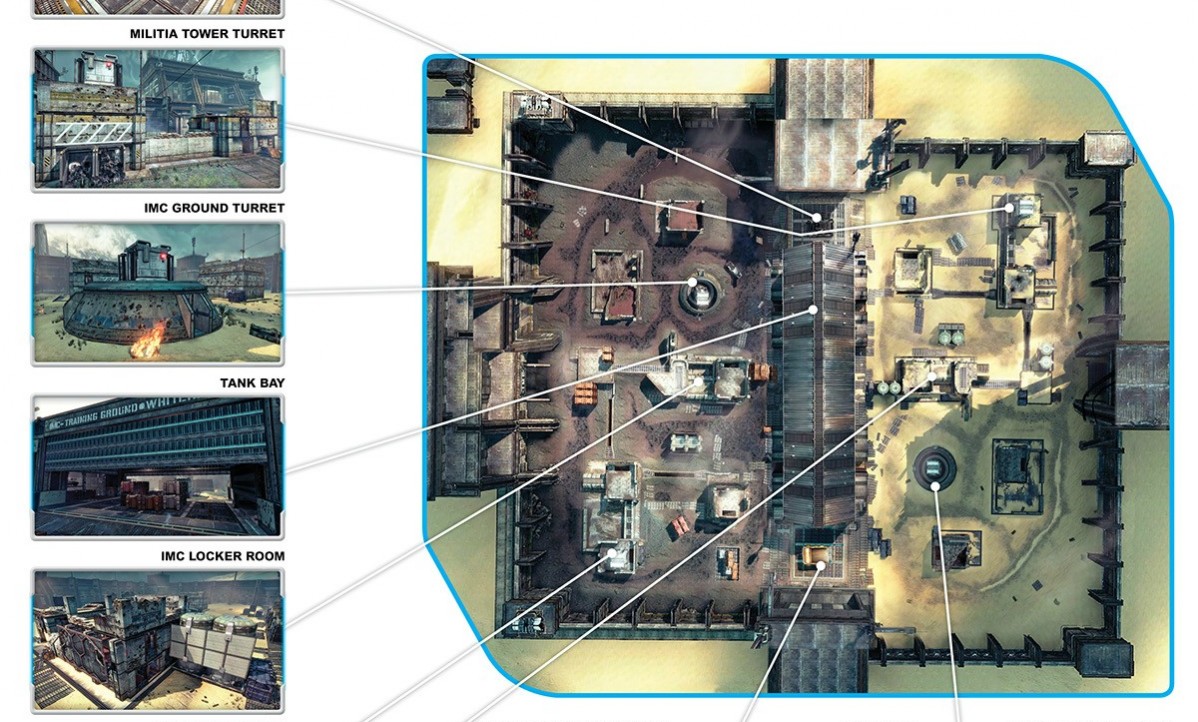Select the Militia Tower Turret callout dot on map
Viewport: 1198px width, 722px height.
[x=1009, y=207]
